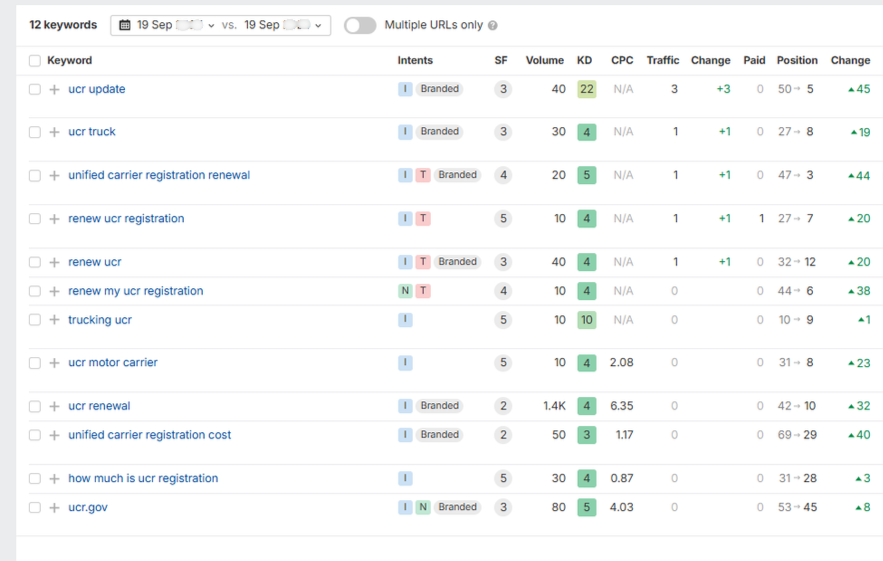
Task: Click plus icon for renew my ucr registration
Action: point(54,291)
